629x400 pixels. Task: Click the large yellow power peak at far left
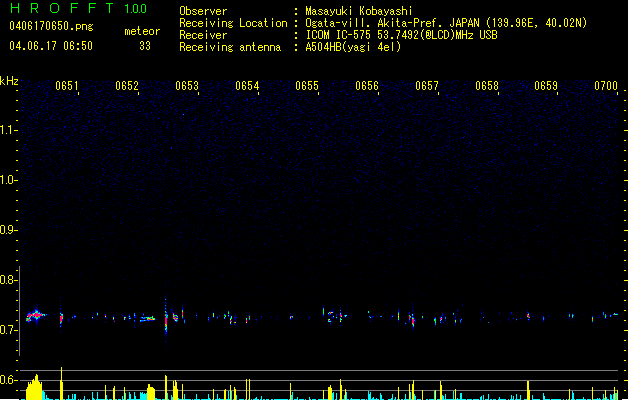(34, 387)
